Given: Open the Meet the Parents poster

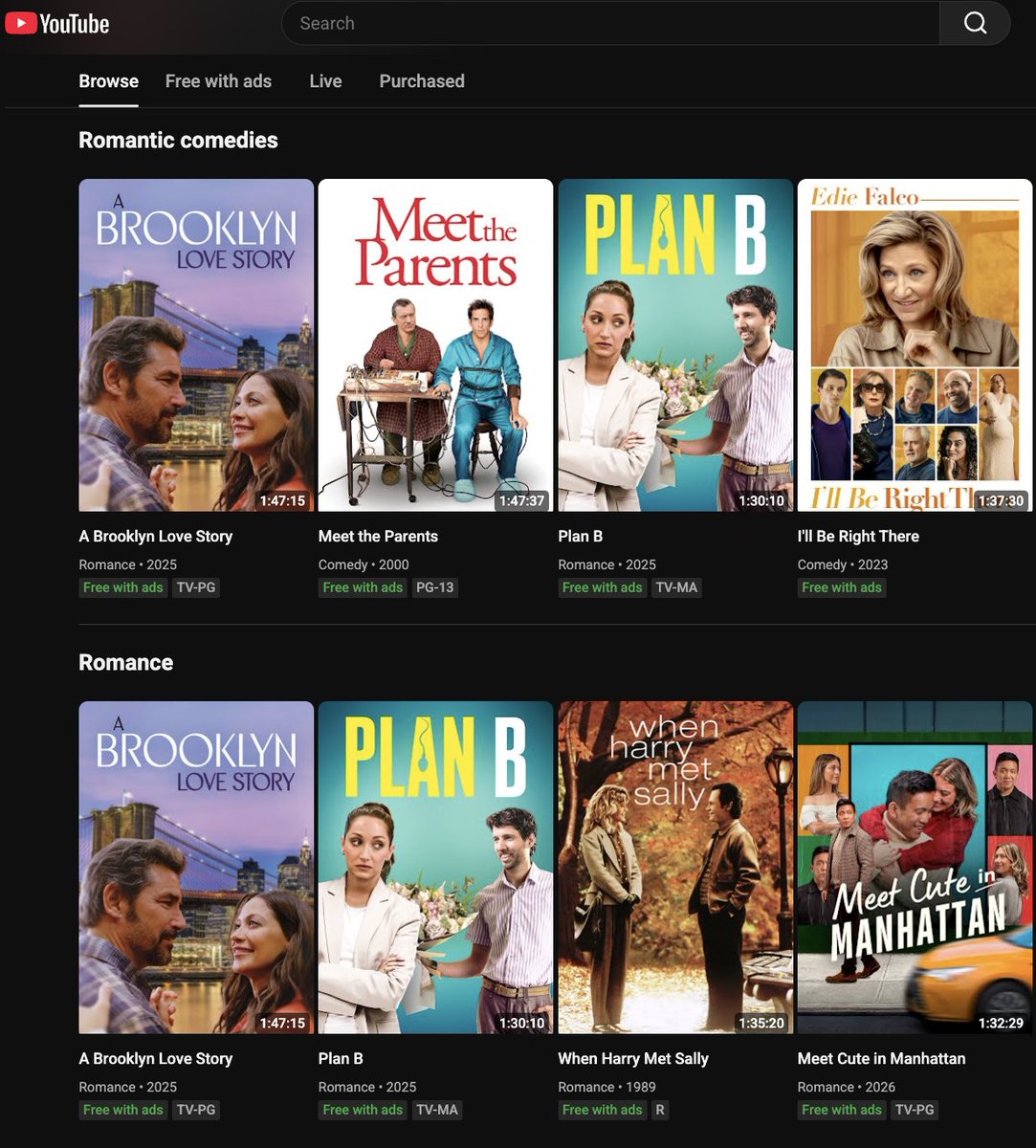Looking at the screenshot, I should (435, 345).
